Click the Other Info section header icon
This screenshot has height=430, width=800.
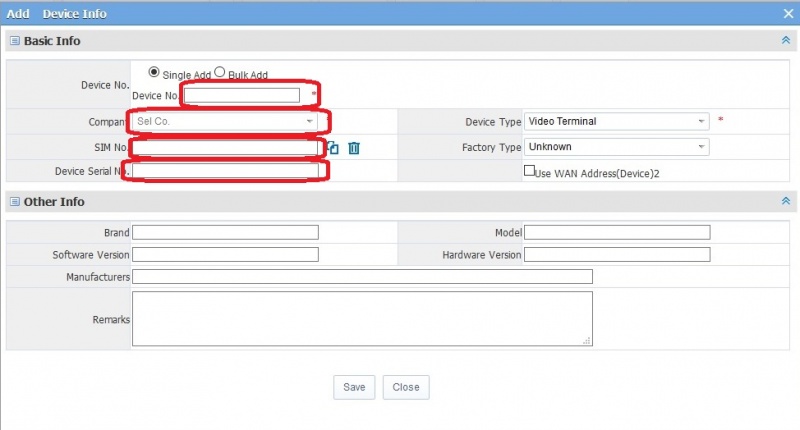(14, 202)
